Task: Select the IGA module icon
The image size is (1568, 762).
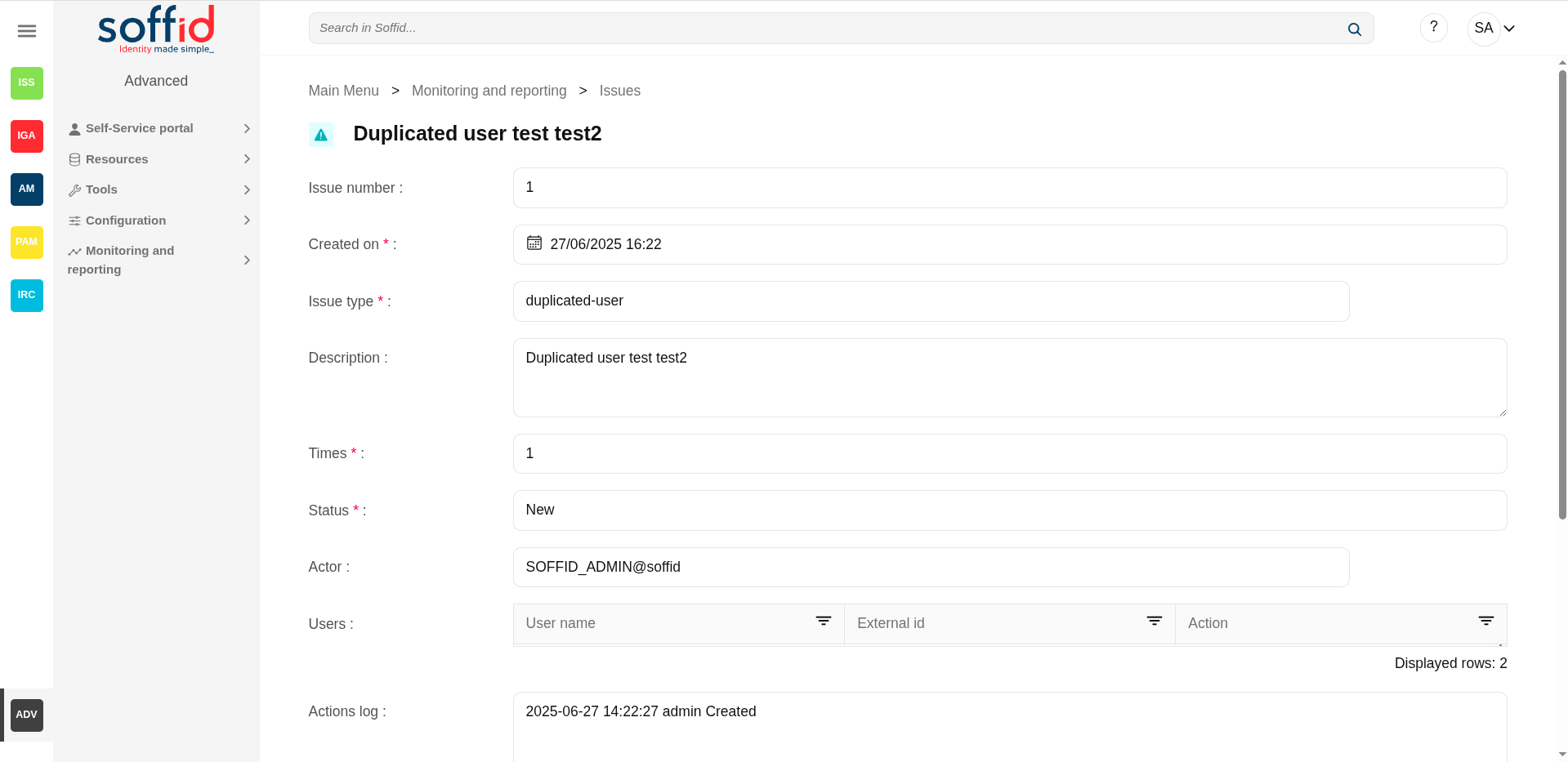Action: pos(27,136)
